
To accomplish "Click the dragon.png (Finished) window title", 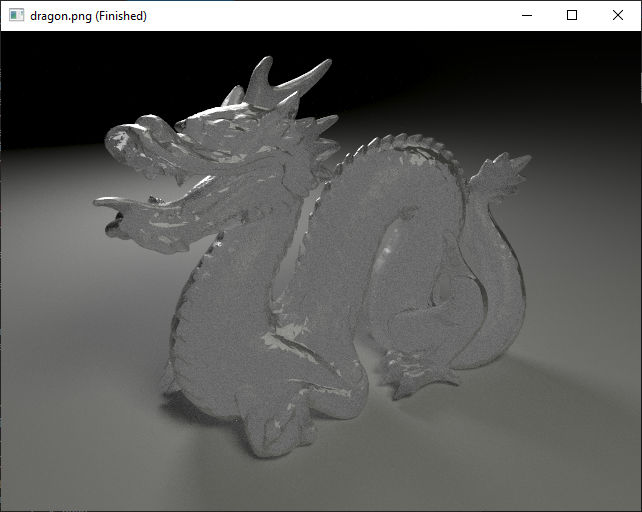I will click(88, 16).
